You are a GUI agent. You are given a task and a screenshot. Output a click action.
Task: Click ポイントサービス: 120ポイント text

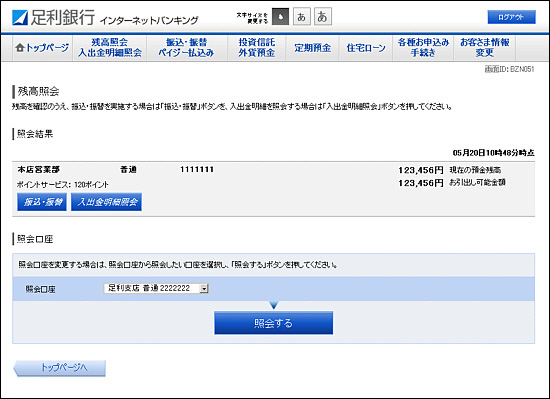63,185
